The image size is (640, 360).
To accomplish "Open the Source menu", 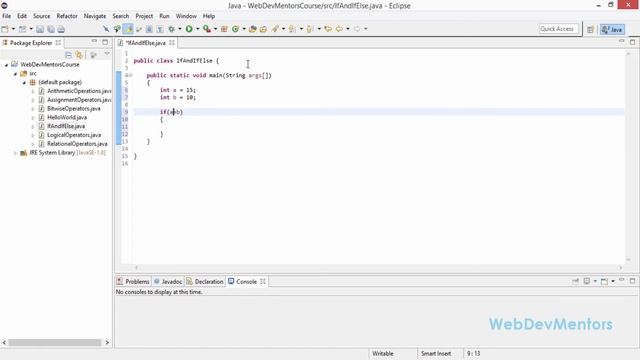I will 42,16.
